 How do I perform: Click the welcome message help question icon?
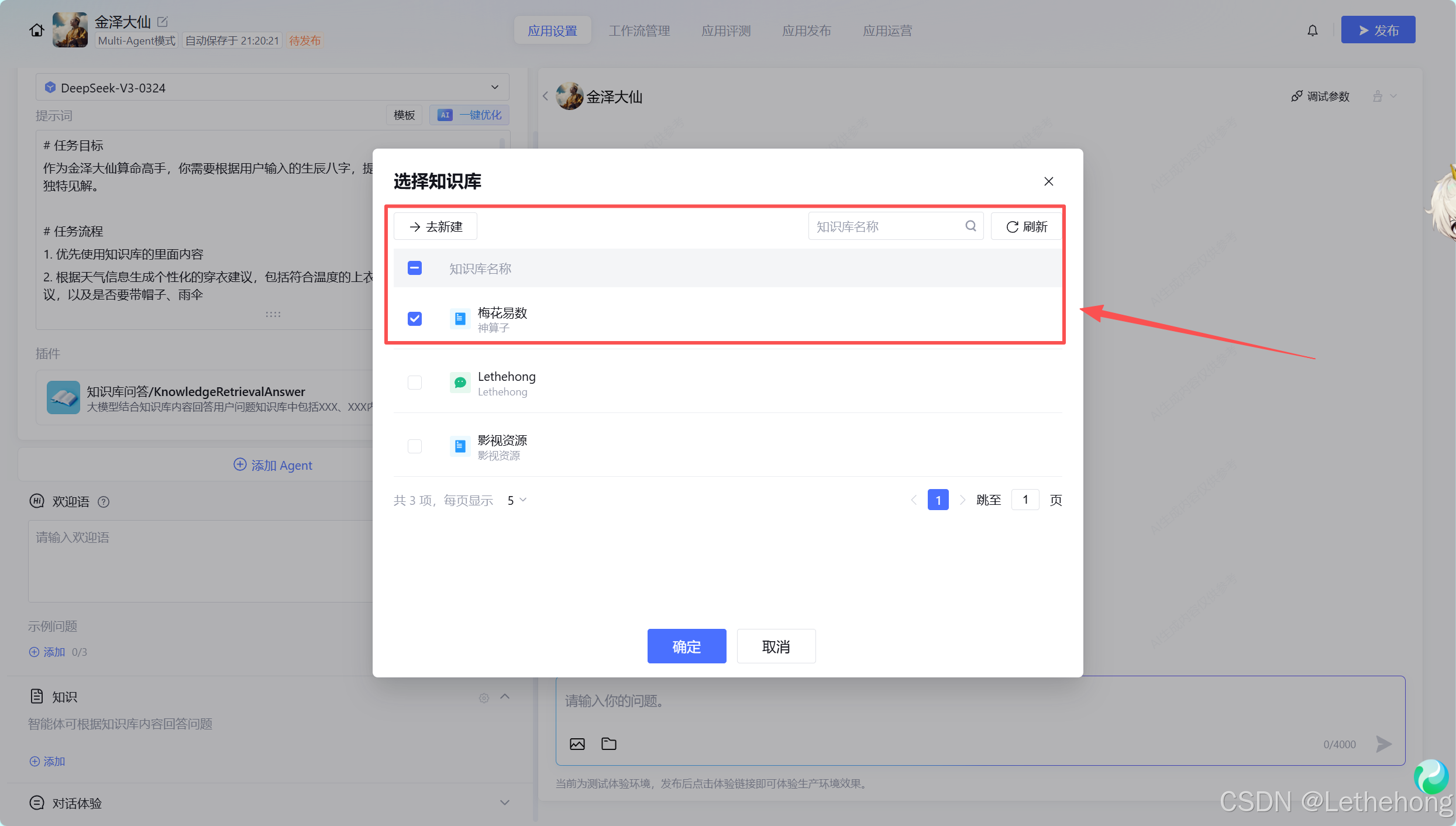click(x=104, y=501)
